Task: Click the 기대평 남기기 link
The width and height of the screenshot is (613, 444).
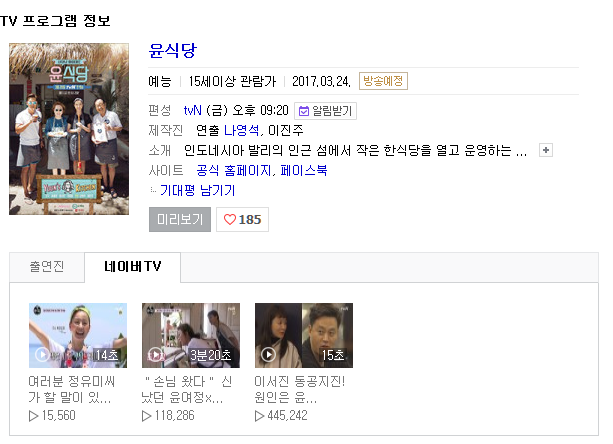Action: point(197,190)
